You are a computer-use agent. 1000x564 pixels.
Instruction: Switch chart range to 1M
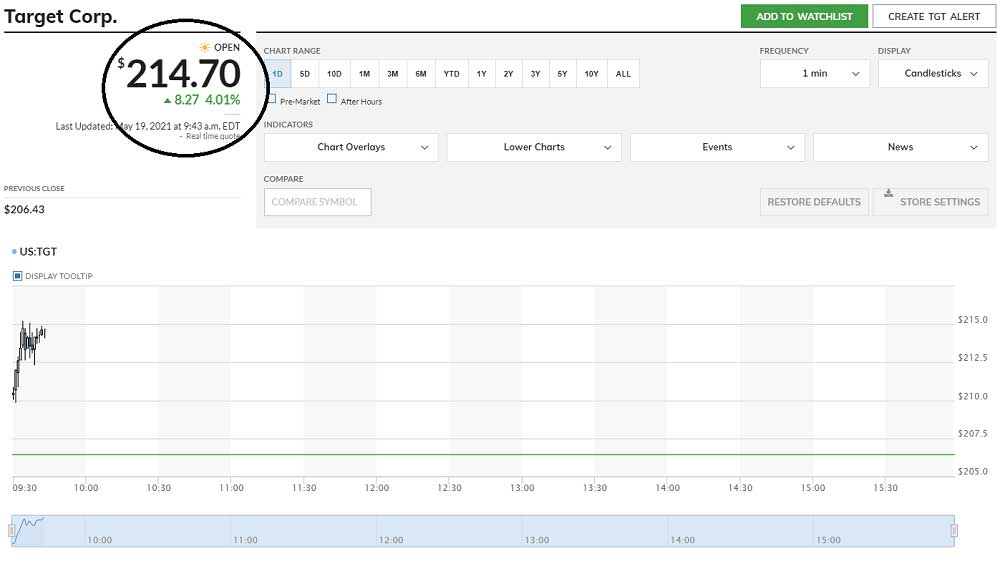[364, 74]
